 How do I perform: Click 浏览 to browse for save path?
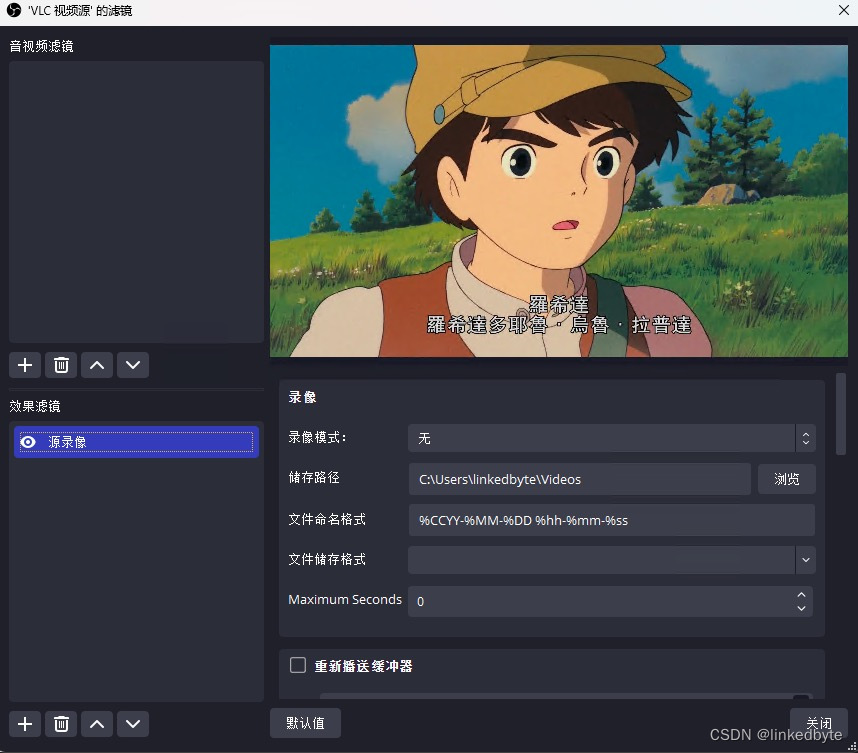[x=786, y=479]
